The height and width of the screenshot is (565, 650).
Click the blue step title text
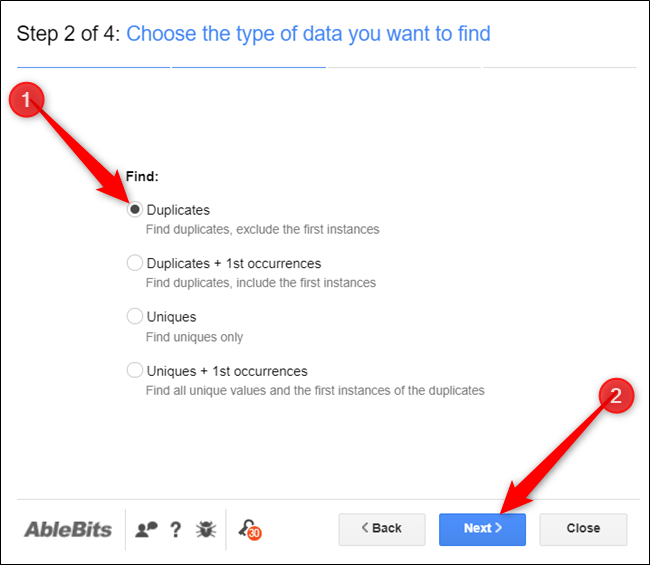coord(308,34)
